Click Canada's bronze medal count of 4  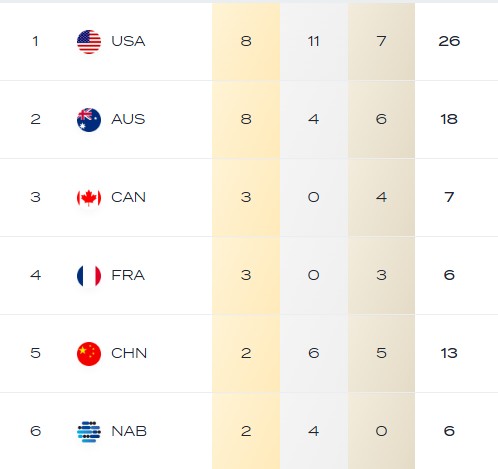pyautogui.click(x=381, y=197)
